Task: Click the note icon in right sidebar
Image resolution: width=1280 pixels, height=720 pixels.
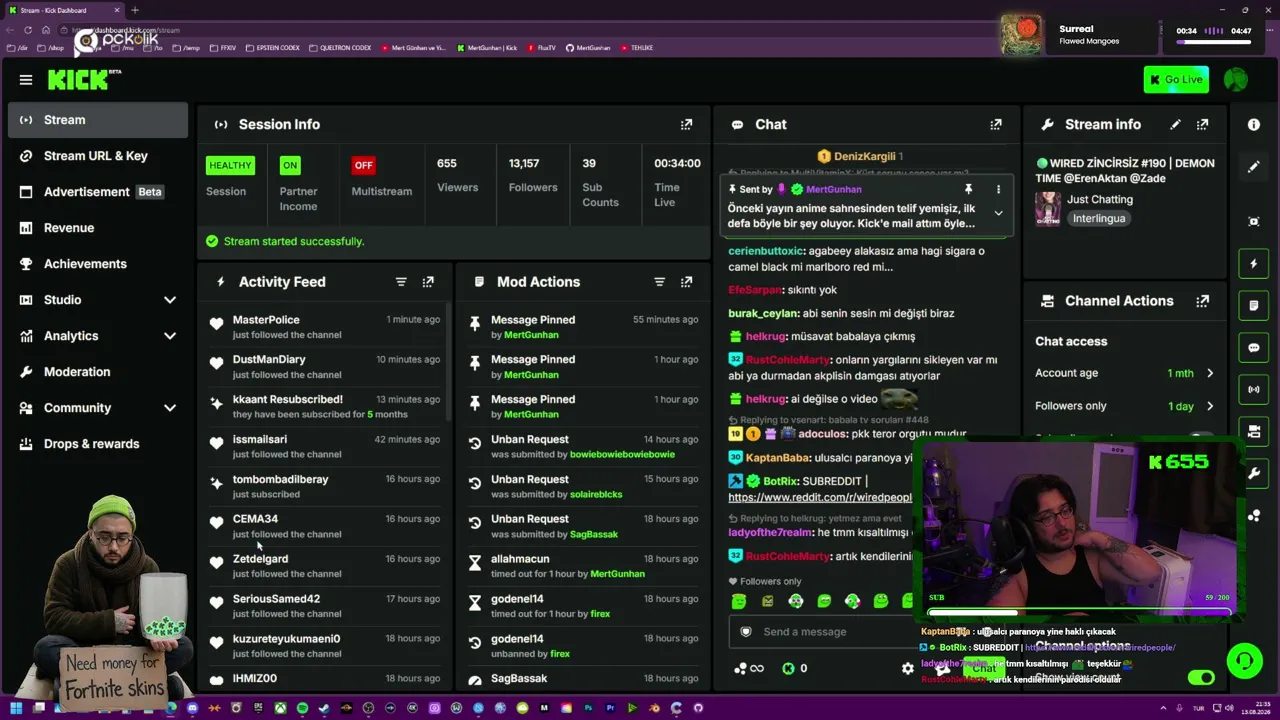Action: tap(1254, 305)
